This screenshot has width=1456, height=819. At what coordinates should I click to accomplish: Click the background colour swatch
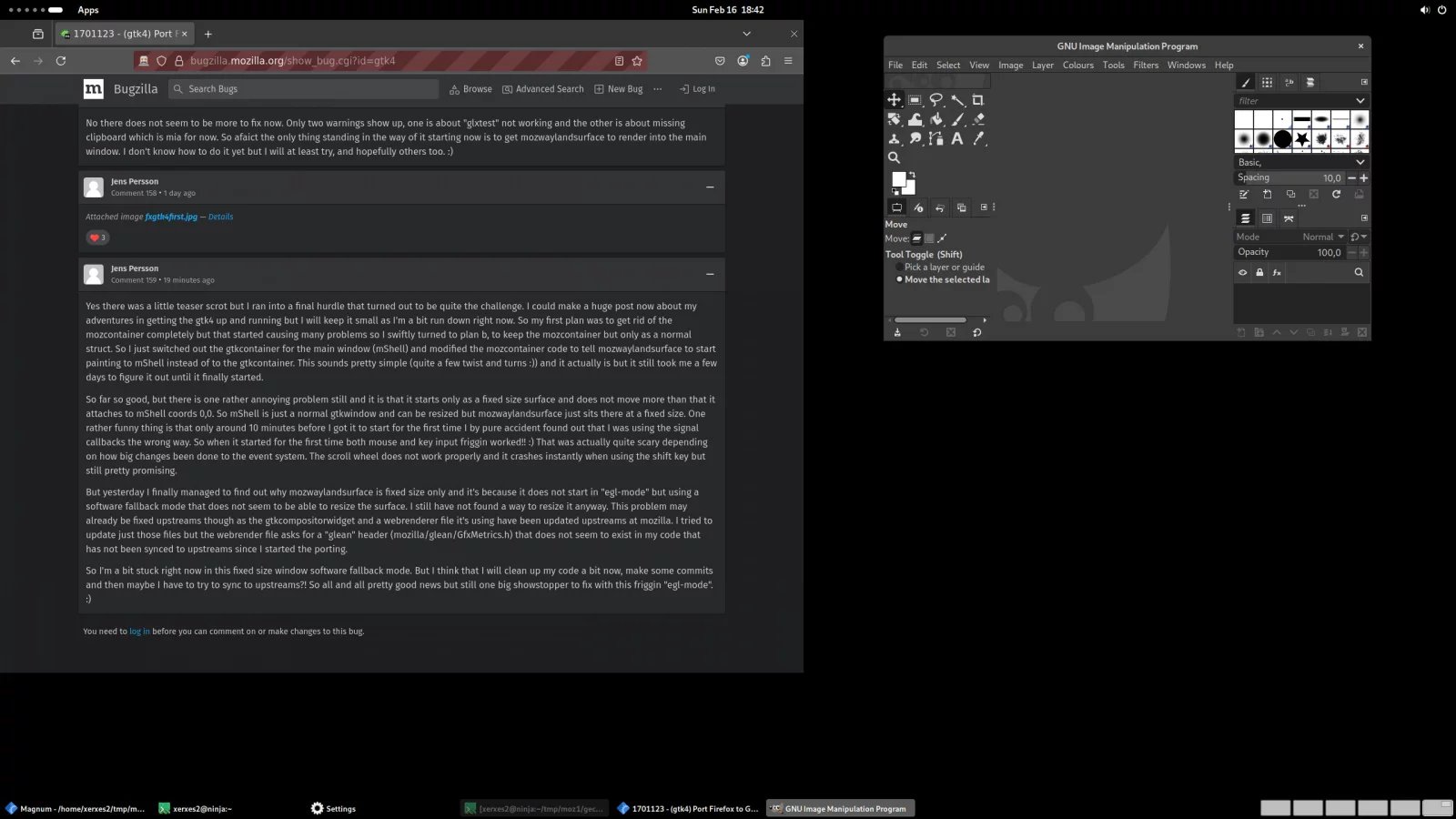pos(911,189)
